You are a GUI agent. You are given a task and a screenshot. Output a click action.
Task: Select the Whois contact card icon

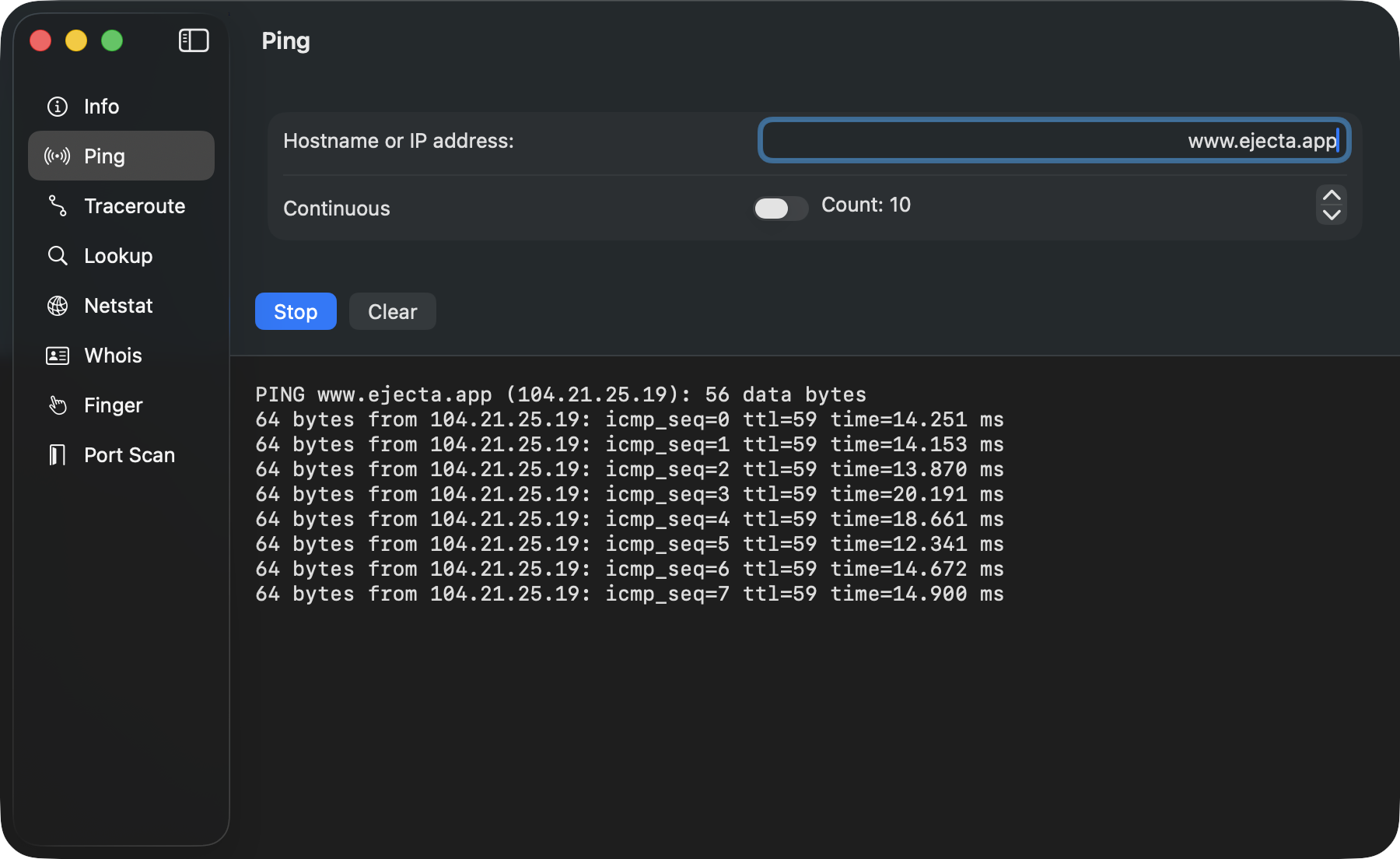(x=57, y=355)
